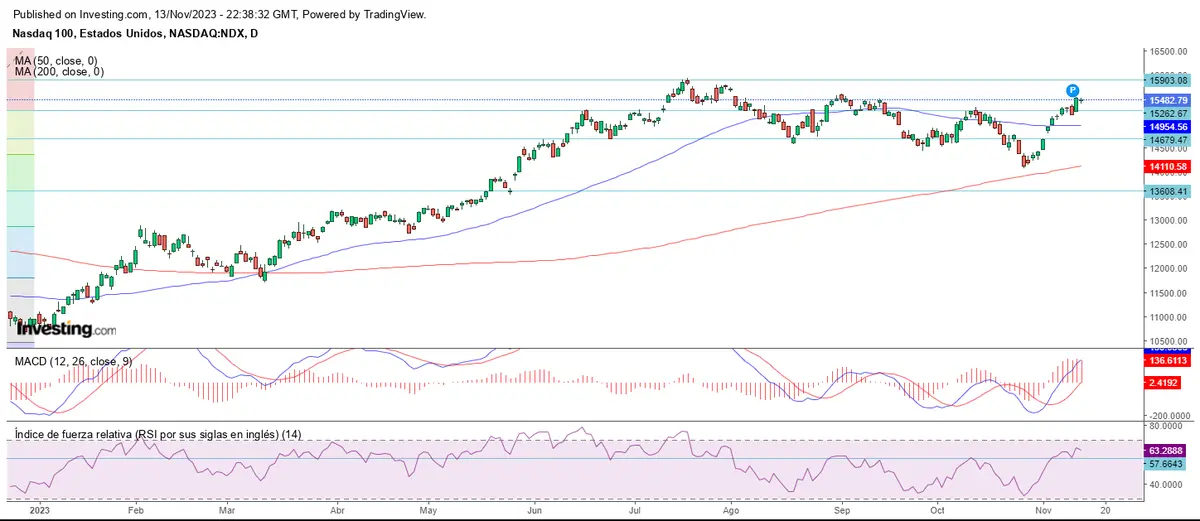
Task: Select the 13608.41 horizontal level label
Action: [x=1167, y=191]
